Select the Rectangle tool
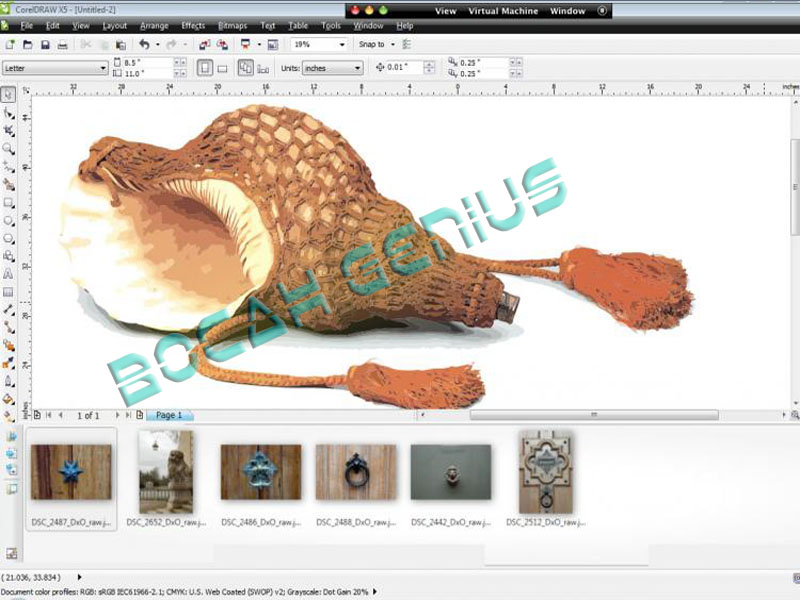This screenshot has height=600, width=800. coord(9,202)
